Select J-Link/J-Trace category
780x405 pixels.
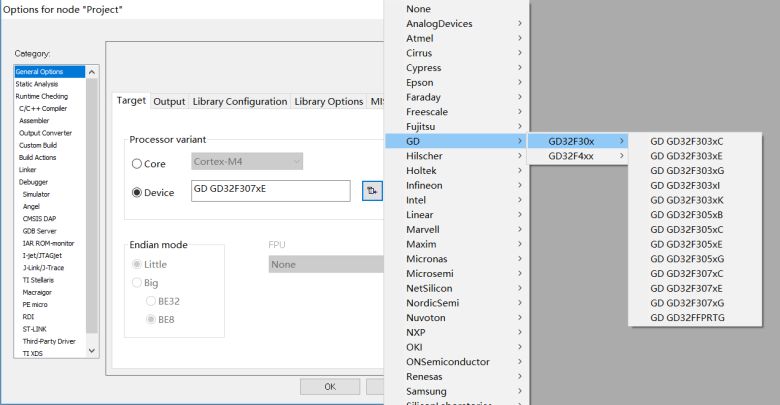49,268
